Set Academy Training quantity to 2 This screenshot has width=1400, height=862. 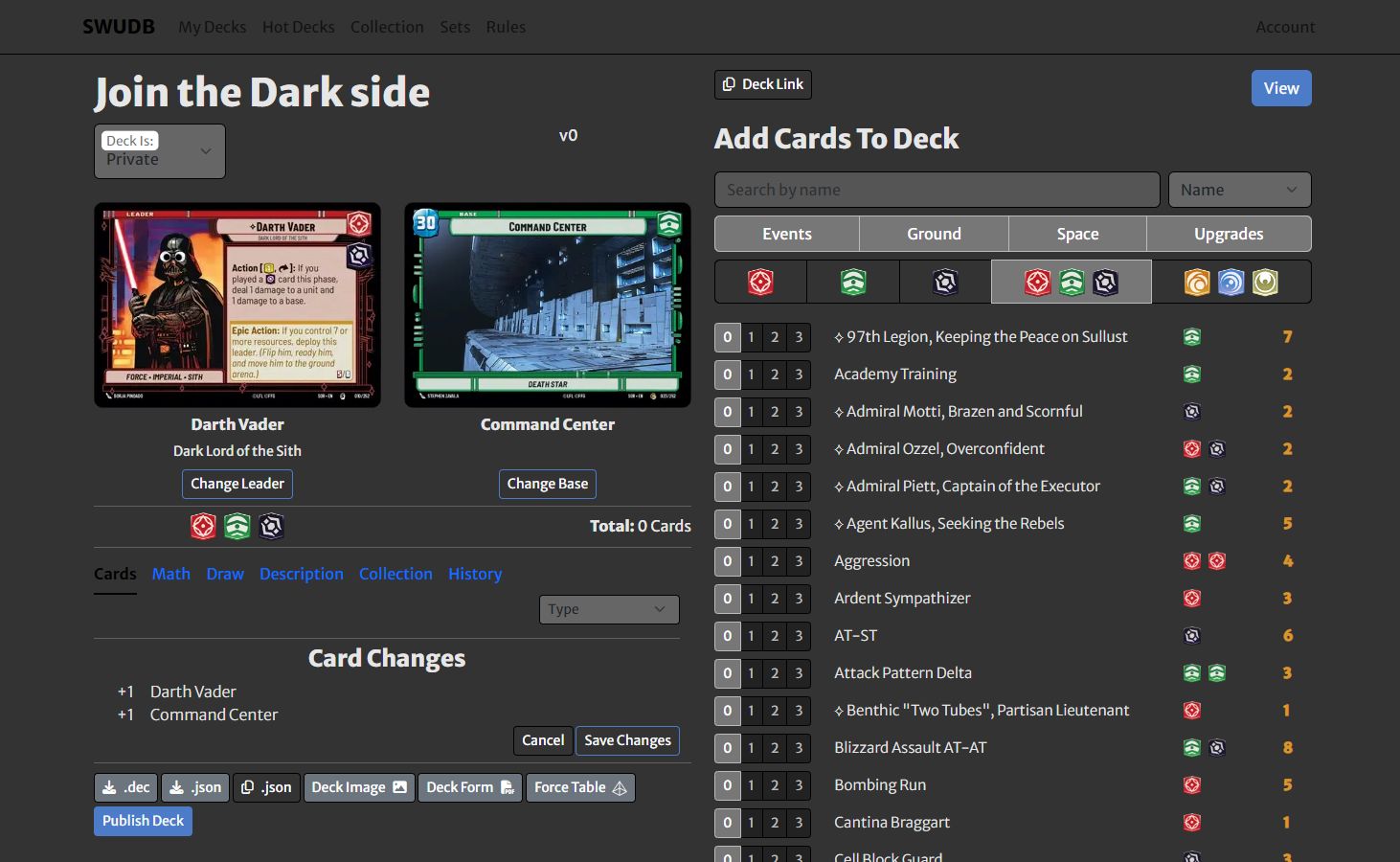775,374
